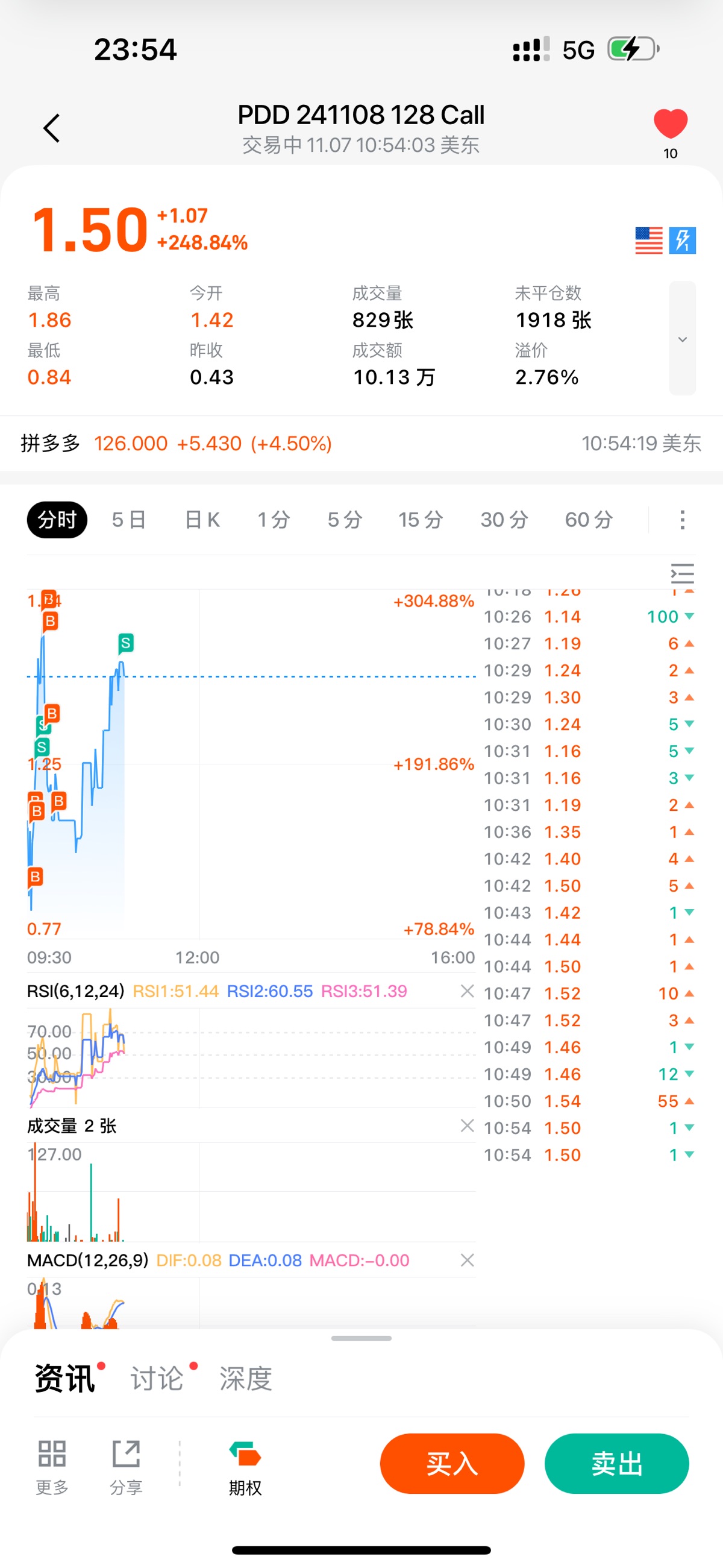
Task: Switch to the 60分 chart tab
Action: point(589,519)
